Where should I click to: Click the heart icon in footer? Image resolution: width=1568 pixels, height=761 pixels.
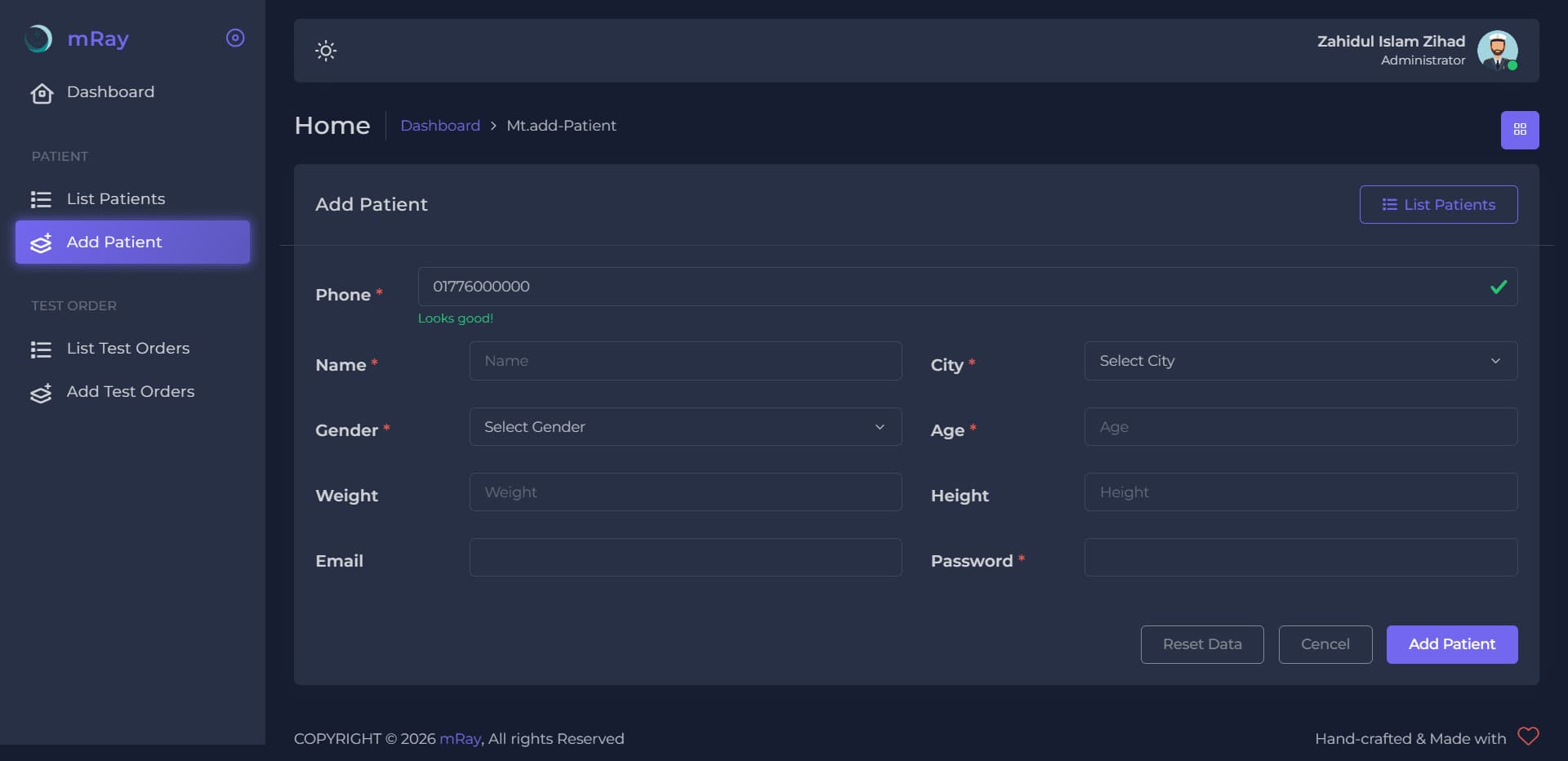[1528, 736]
